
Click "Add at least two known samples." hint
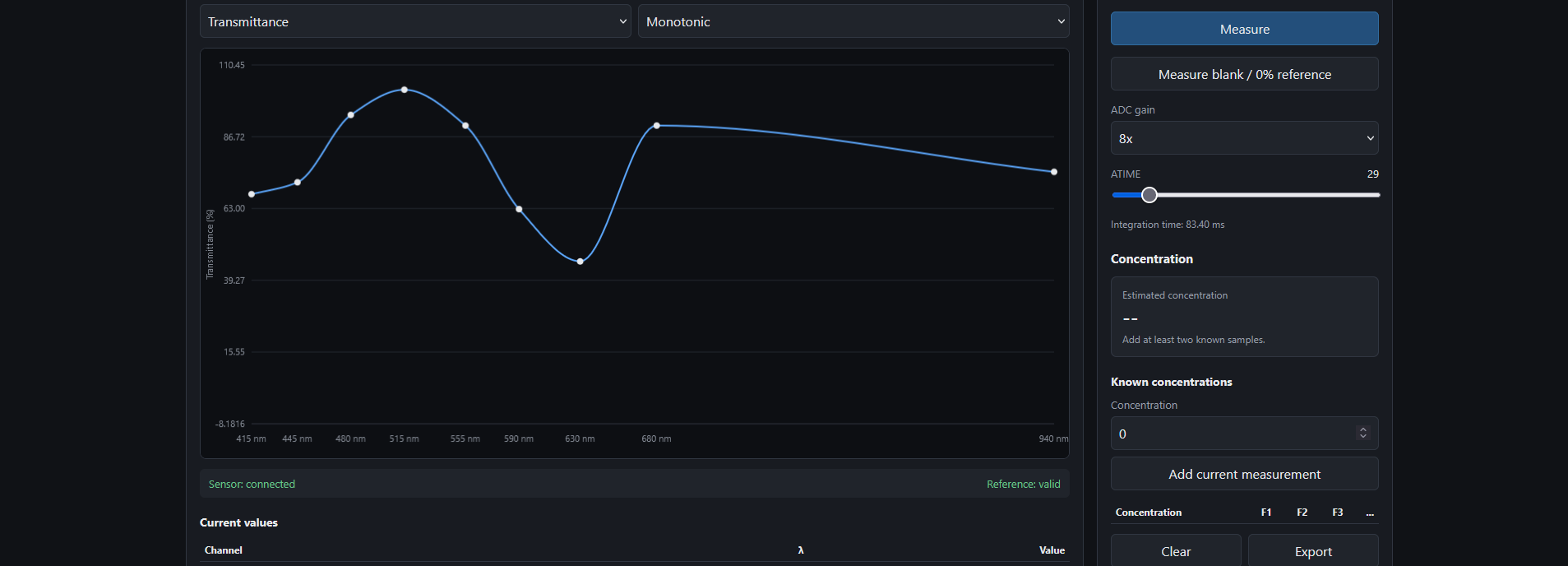pyautogui.click(x=1194, y=340)
